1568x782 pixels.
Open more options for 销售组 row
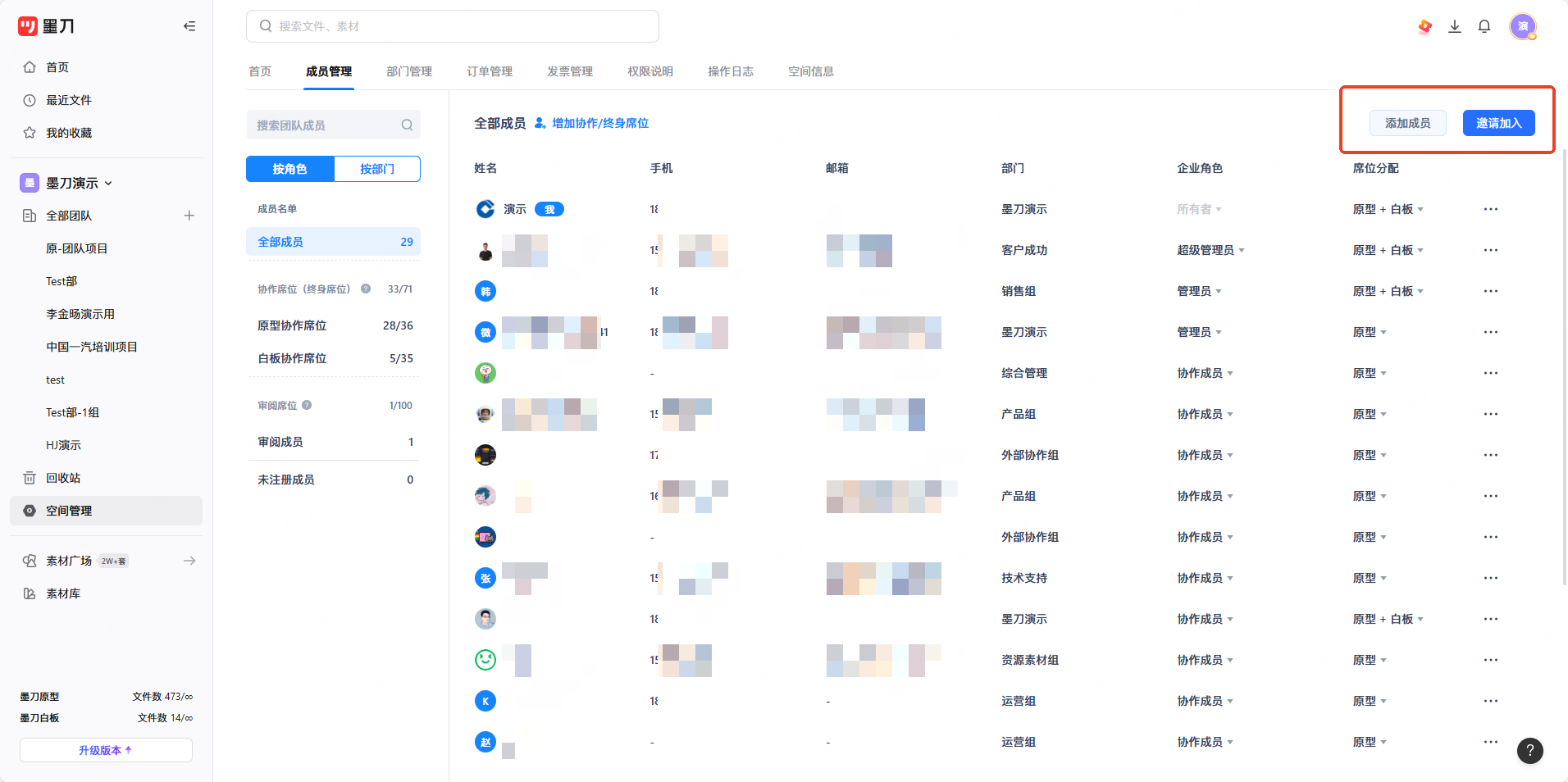1491,291
